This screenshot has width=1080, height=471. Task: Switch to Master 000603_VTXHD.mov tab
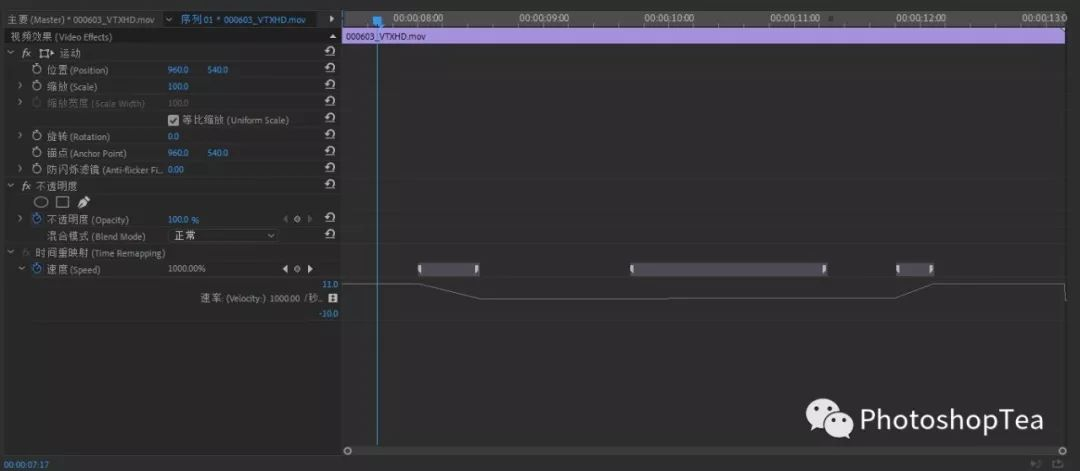[x=81, y=20]
